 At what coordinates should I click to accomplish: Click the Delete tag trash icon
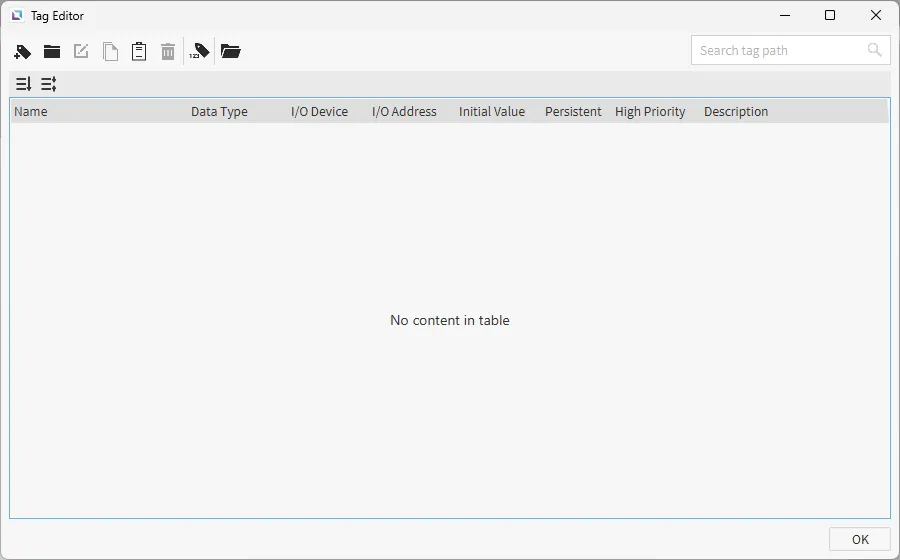click(x=168, y=51)
